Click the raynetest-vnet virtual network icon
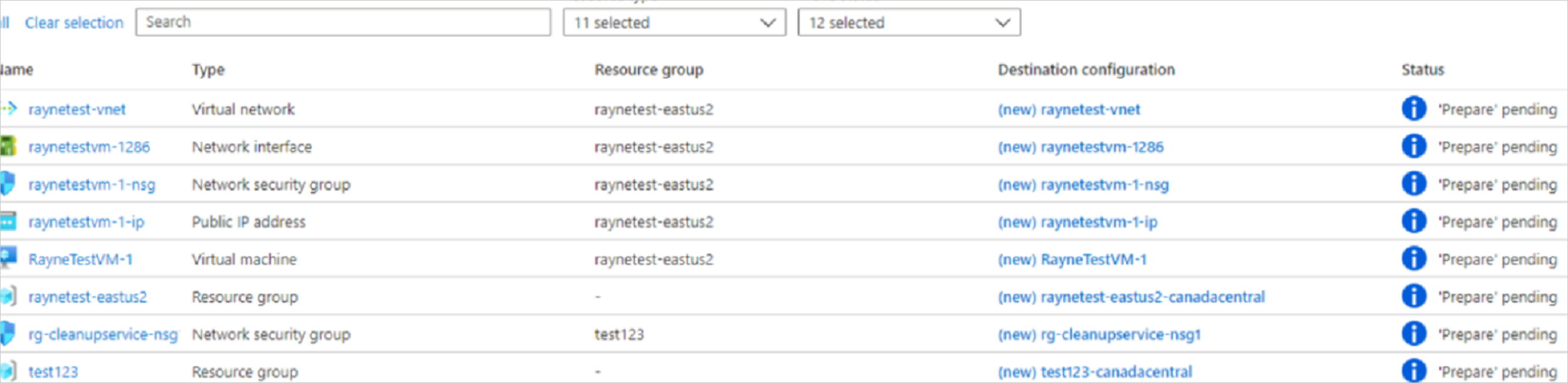Image resolution: width=1568 pixels, height=383 pixels. (x=9, y=109)
